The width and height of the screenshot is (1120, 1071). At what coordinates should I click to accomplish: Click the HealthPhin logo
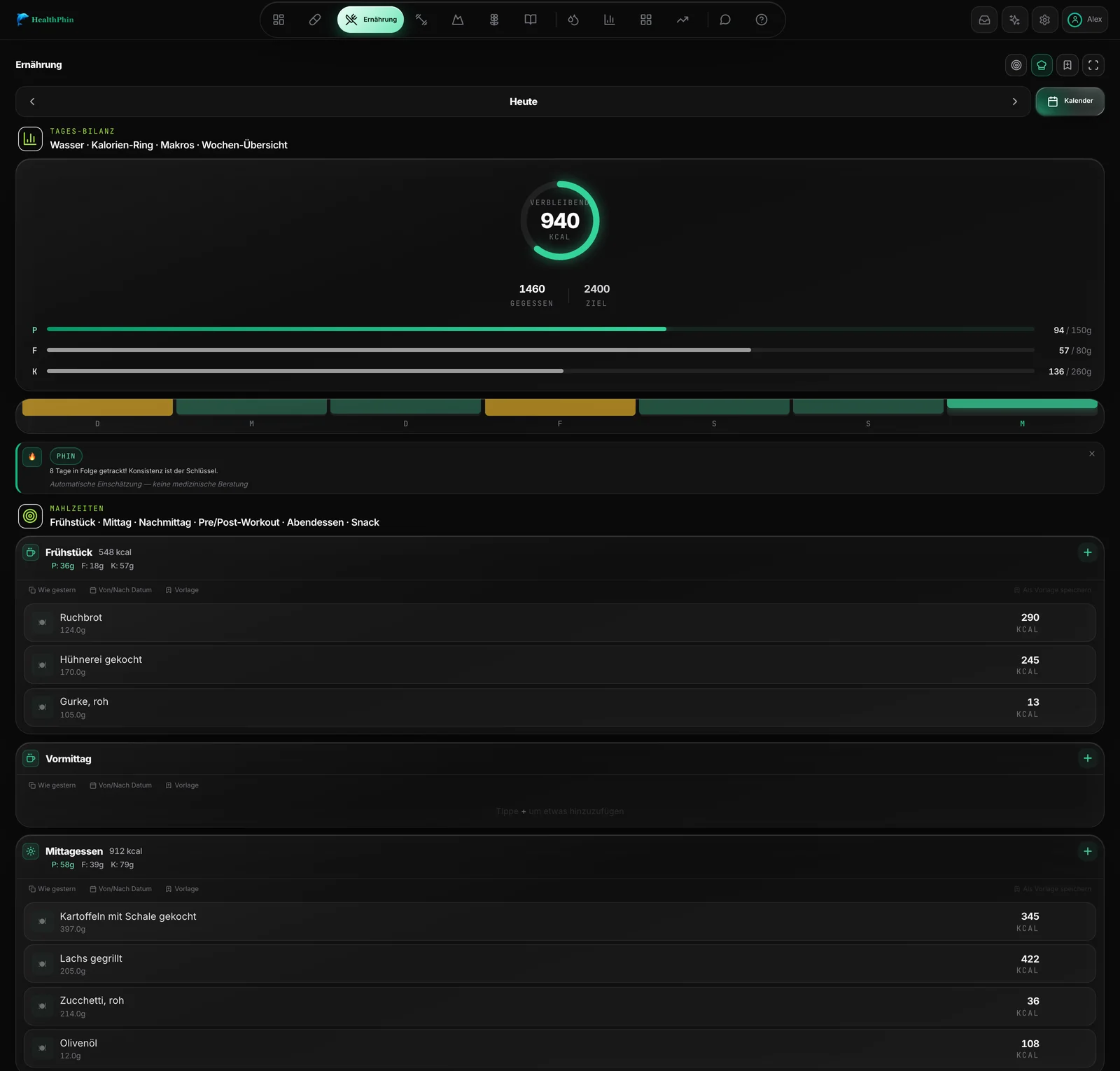(45, 20)
